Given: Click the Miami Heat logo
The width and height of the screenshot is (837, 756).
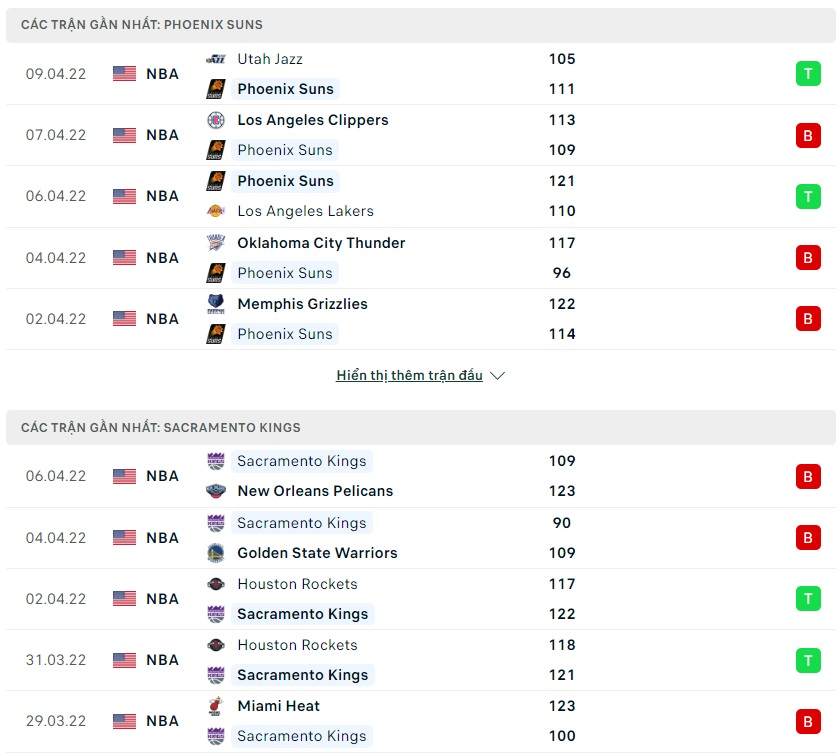Looking at the screenshot, I should coord(216,706).
